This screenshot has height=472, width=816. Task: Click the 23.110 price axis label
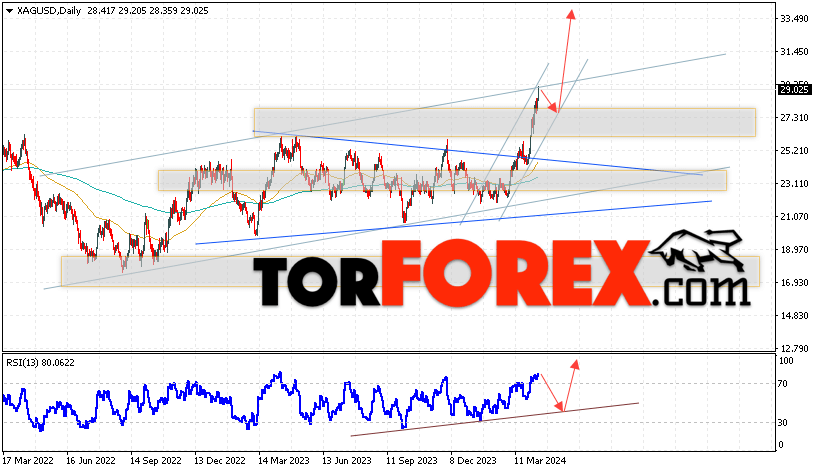click(794, 183)
